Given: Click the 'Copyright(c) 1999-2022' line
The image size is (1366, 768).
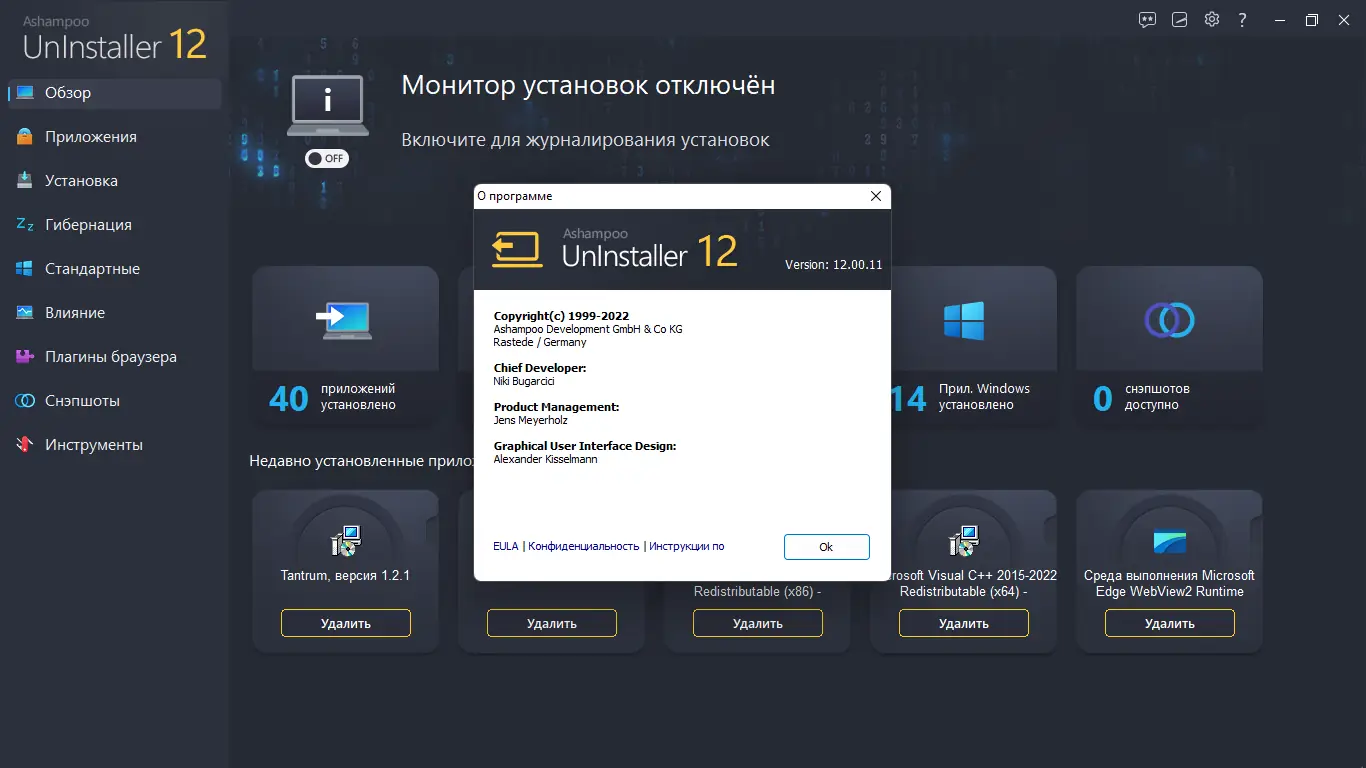Looking at the screenshot, I should coord(561,316).
